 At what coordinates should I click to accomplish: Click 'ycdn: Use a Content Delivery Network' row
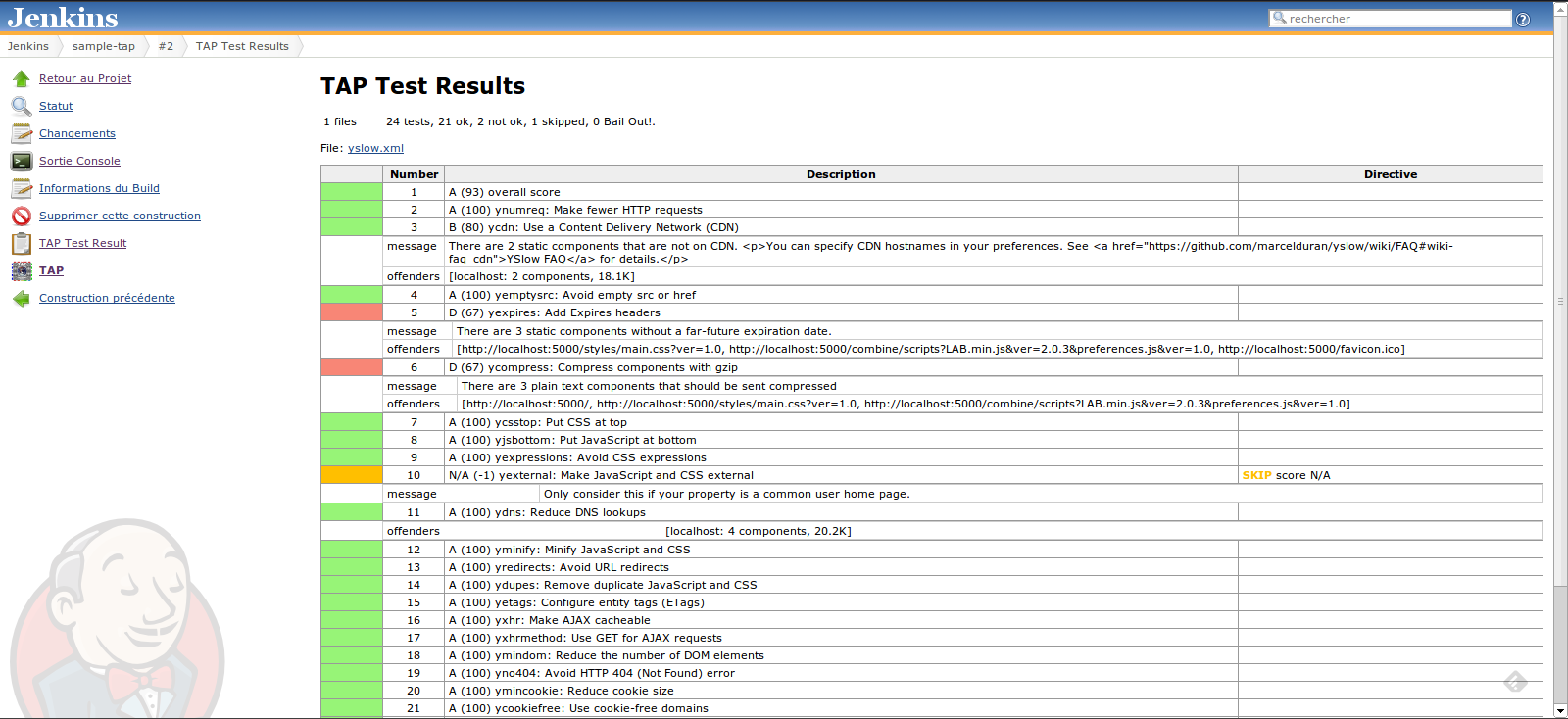[x=932, y=227]
